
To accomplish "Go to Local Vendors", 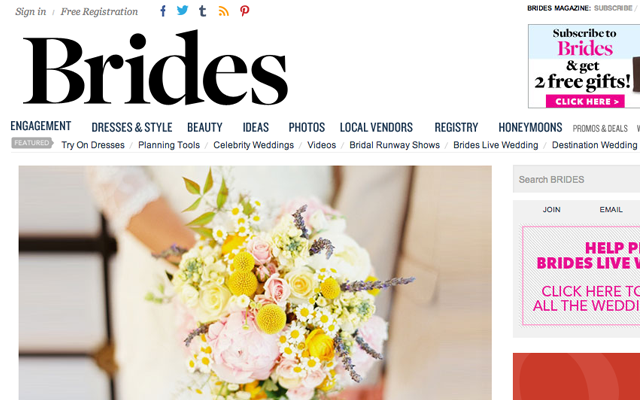I will [x=376, y=127].
